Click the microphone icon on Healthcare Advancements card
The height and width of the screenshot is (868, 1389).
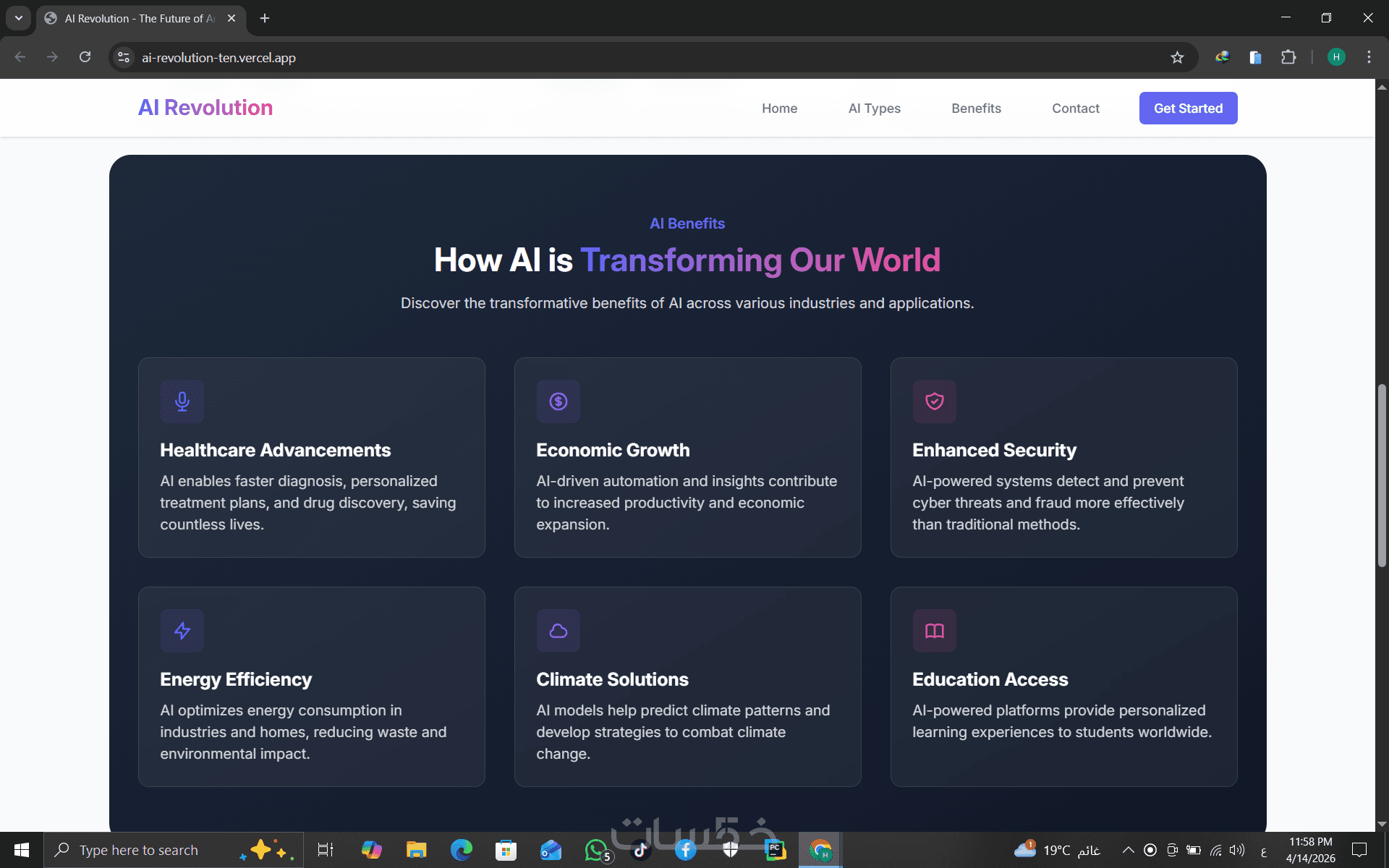pyautogui.click(x=182, y=401)
